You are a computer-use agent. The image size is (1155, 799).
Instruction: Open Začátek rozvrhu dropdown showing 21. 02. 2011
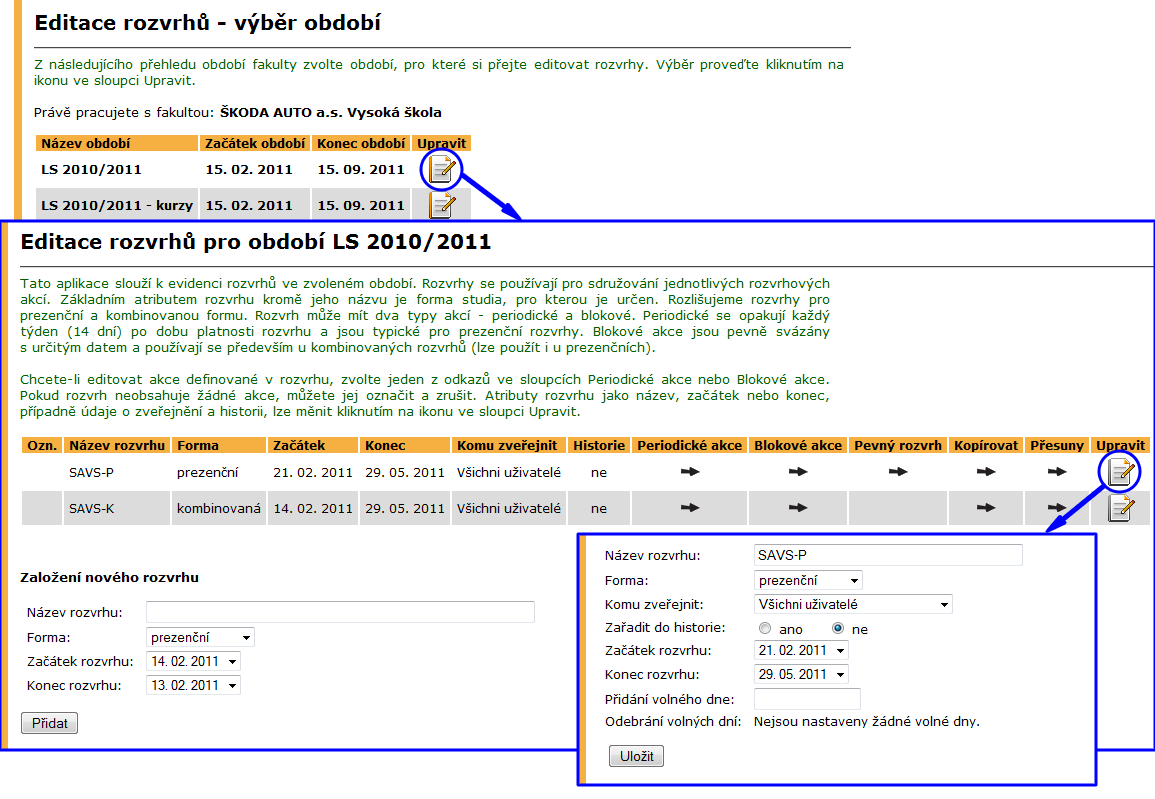click(801, 651)
